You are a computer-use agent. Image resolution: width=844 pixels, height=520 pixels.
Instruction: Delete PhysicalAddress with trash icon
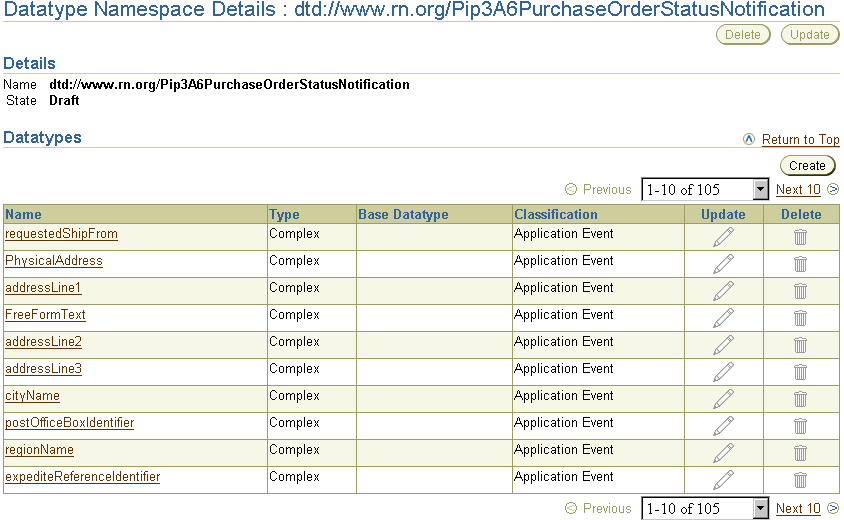pyautogui.click(x=800, y=264)
